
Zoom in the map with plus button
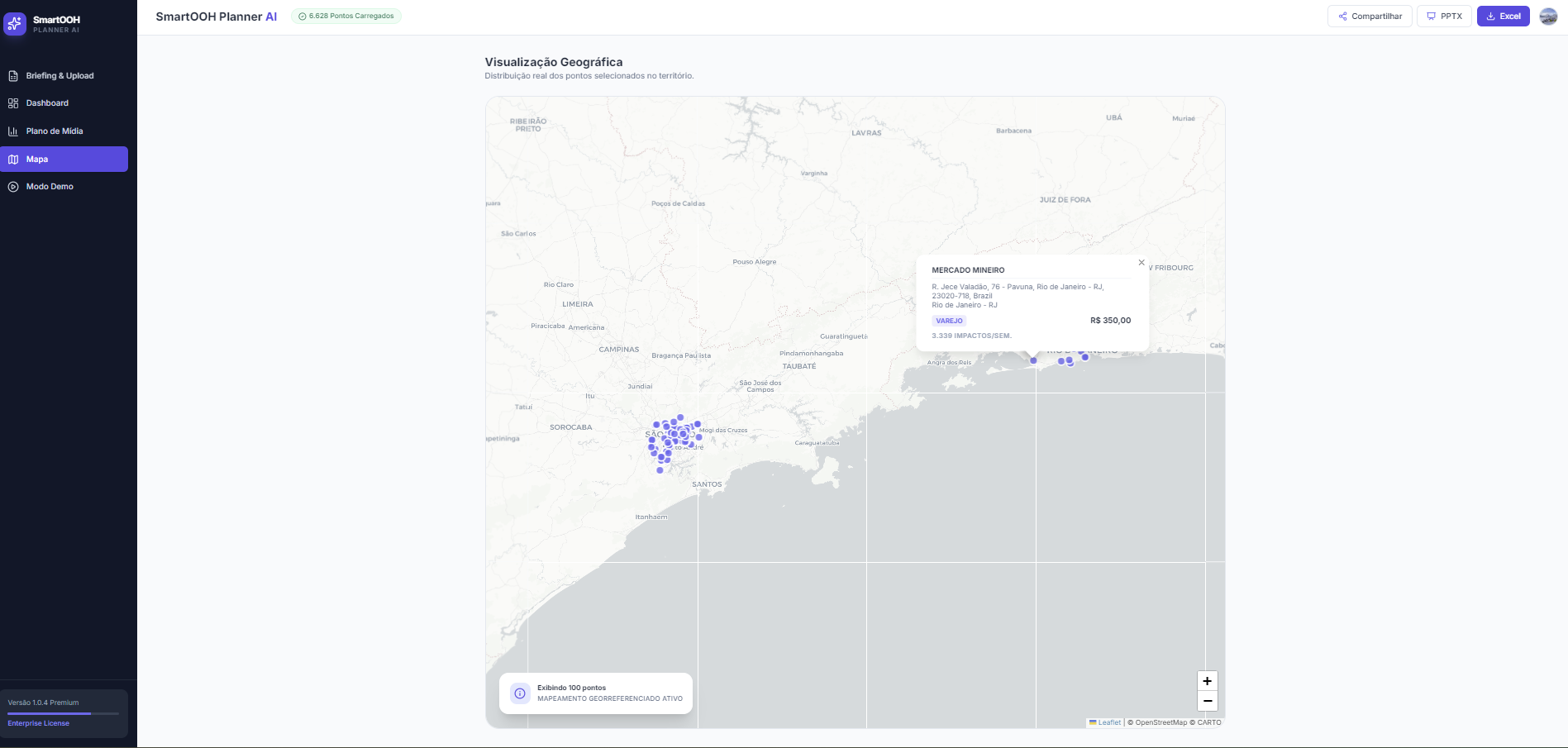tap(1208, 681)
